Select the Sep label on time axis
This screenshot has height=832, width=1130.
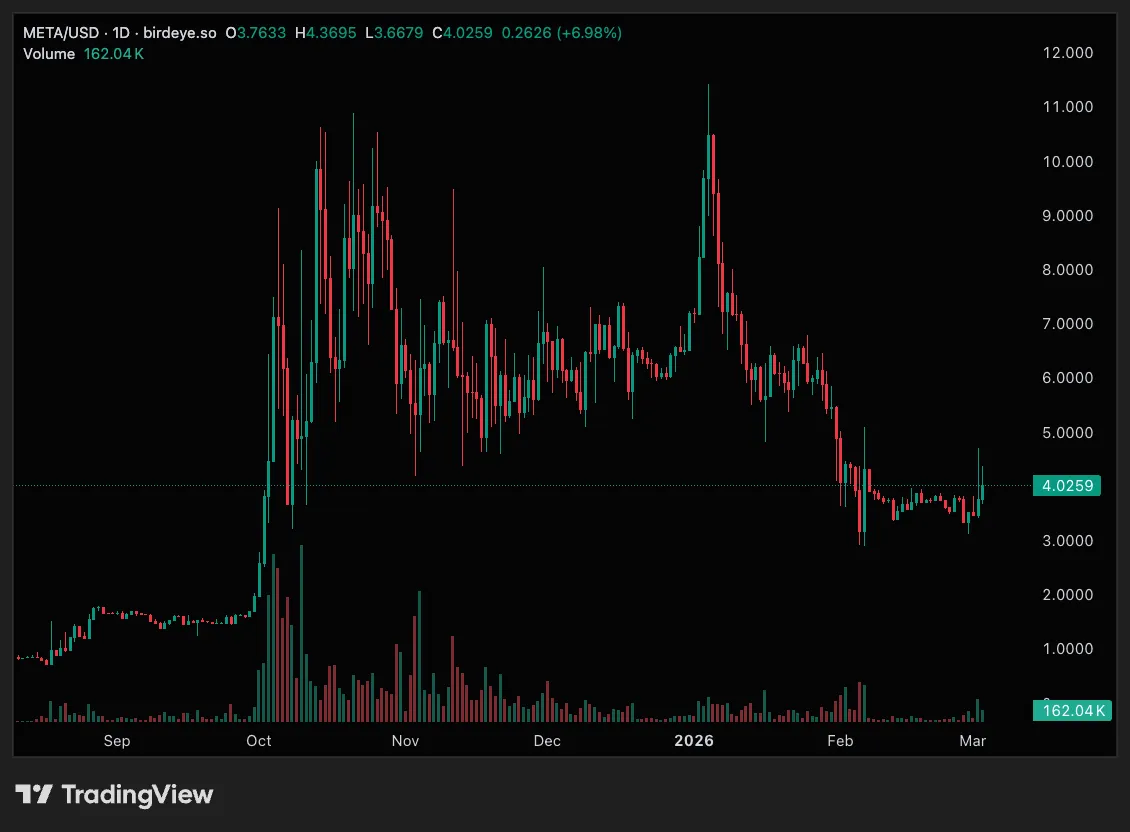click(x=117, y=741)
